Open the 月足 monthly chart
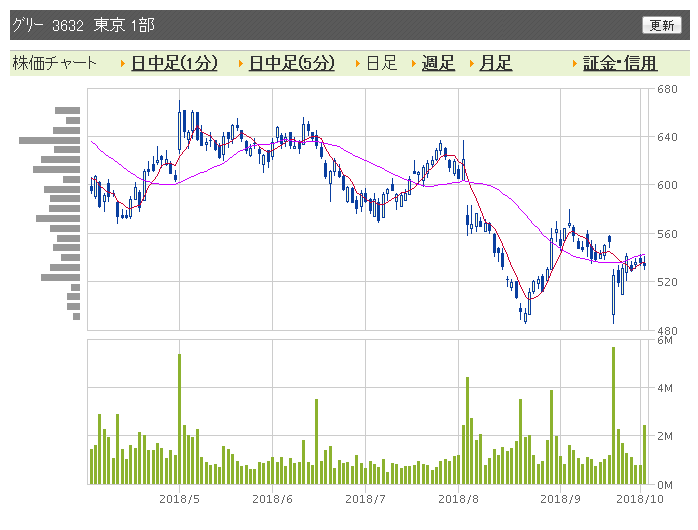The height and width of the screenshot is (530, 698). click(x=495, y=63)
